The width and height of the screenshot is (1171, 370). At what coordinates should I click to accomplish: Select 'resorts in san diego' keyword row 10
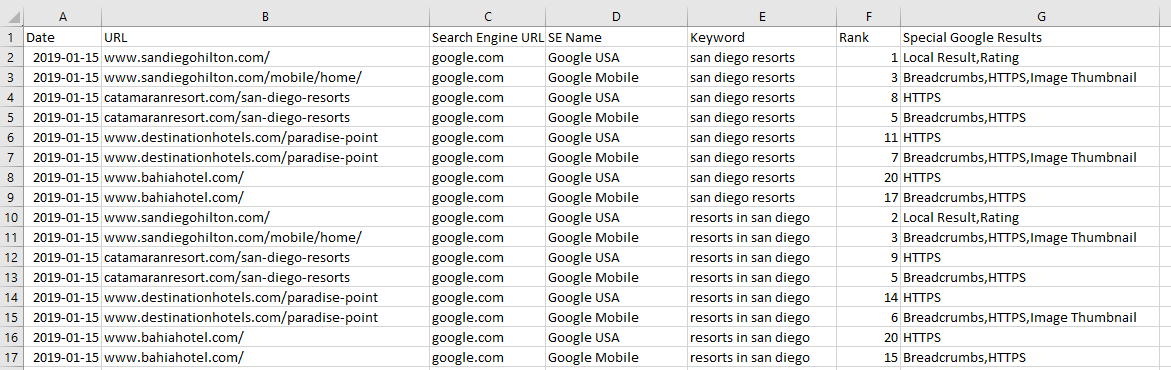(x=762, y=218)
